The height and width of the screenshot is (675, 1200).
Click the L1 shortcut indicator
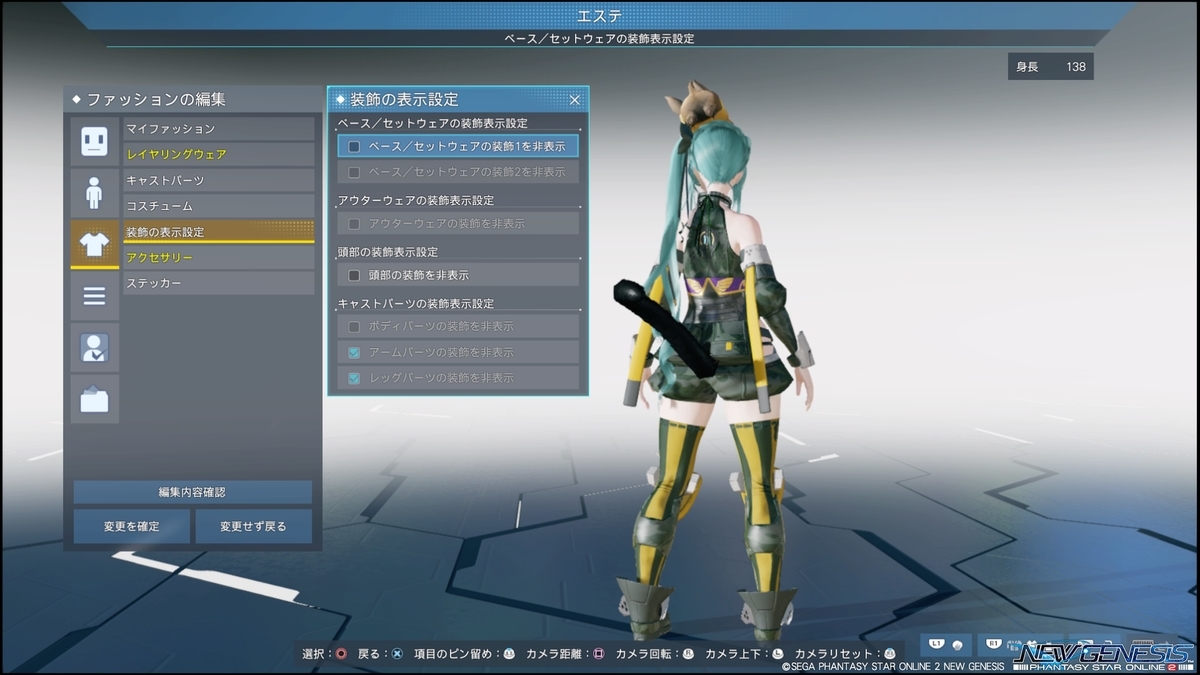[946, 645]
